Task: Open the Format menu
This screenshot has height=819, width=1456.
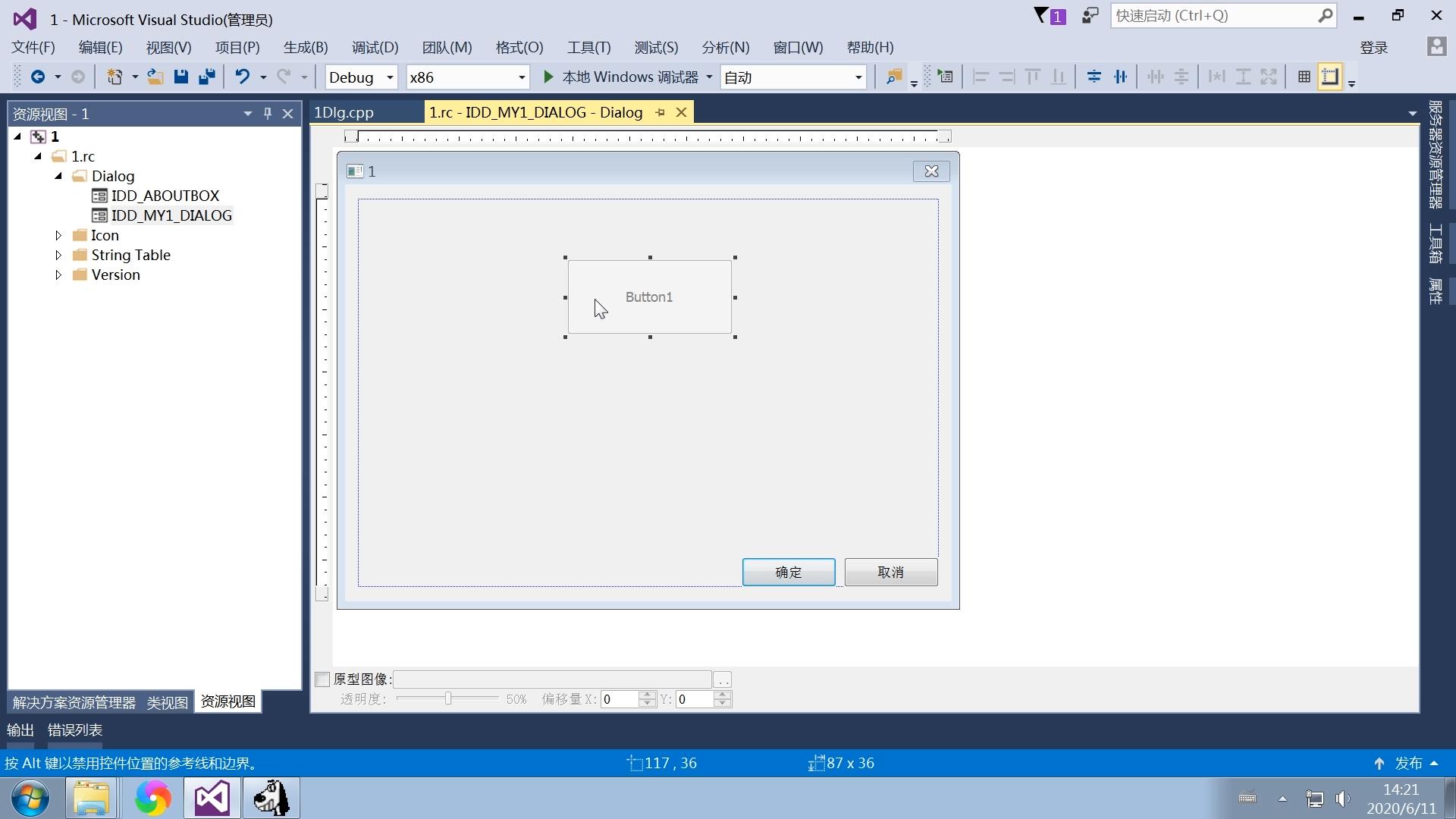Action: [519, 47]
